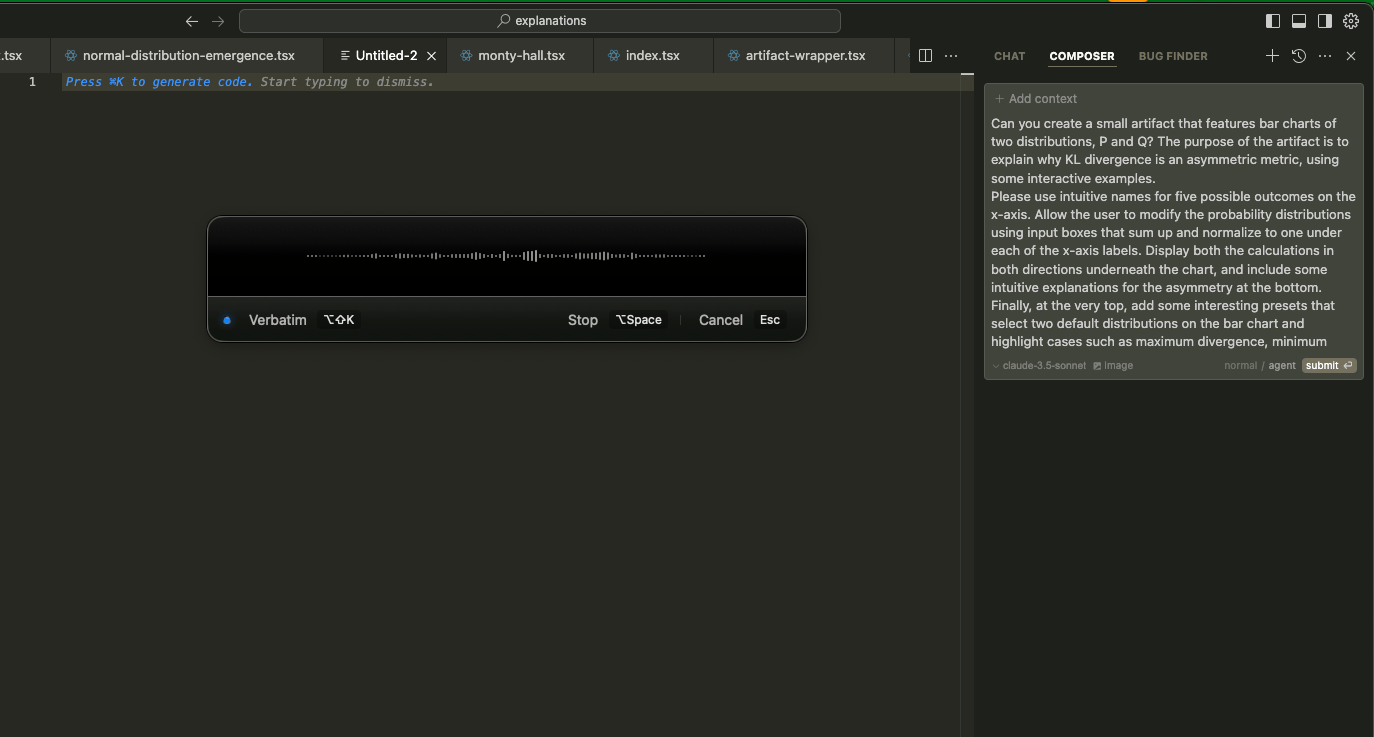Attach an image with the image button
Image resolution: width=1374 pixels, height=737 pixels.
point(1113,366)
